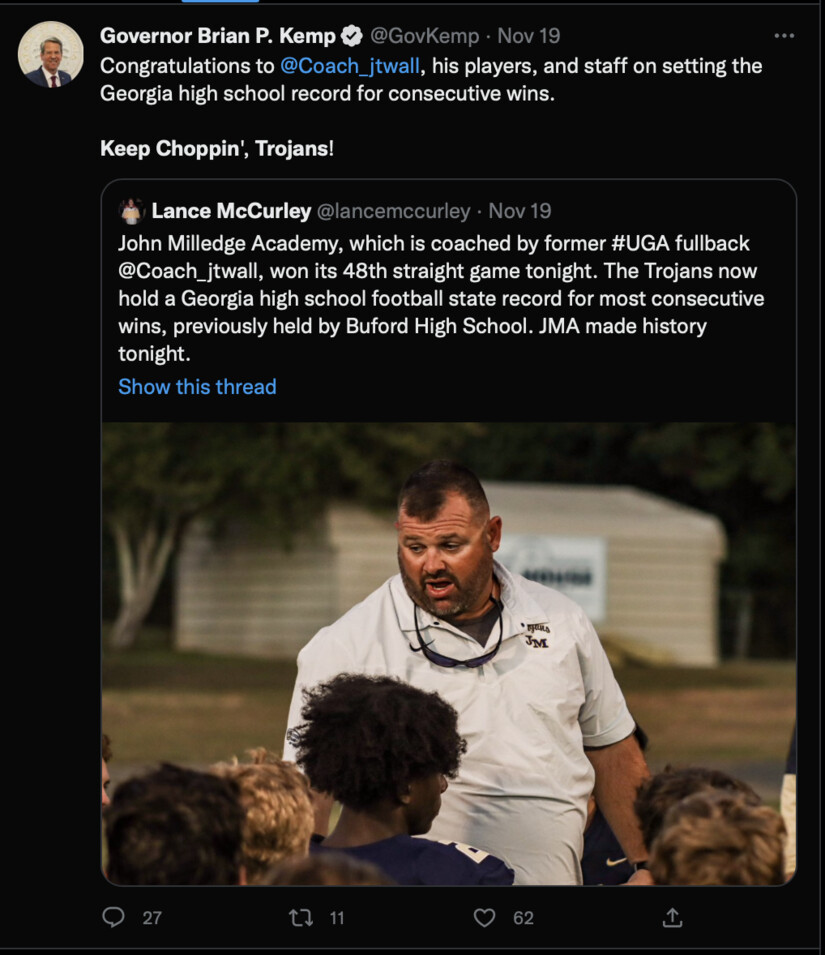Click the Lance McCurley display name
The image size is (825, 955).
(x=230, y=211)
